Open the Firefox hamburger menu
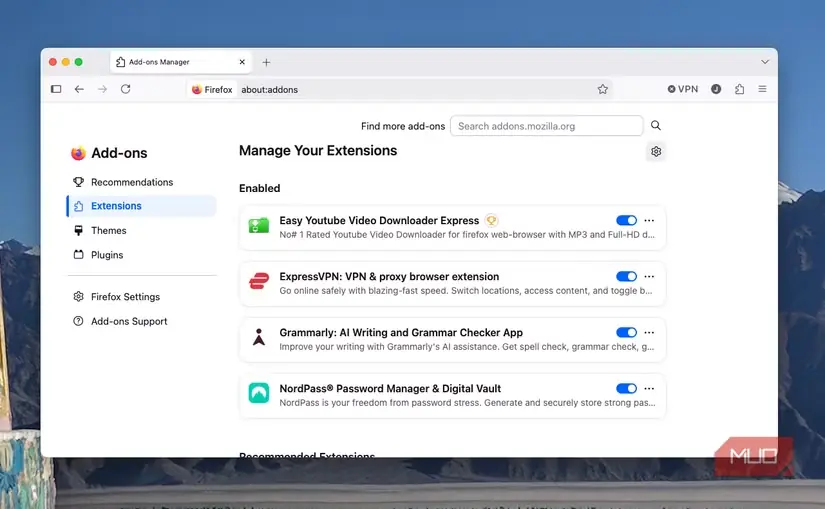Image resolution: width=825 pixels, height=509 pixels. [762, 89]
